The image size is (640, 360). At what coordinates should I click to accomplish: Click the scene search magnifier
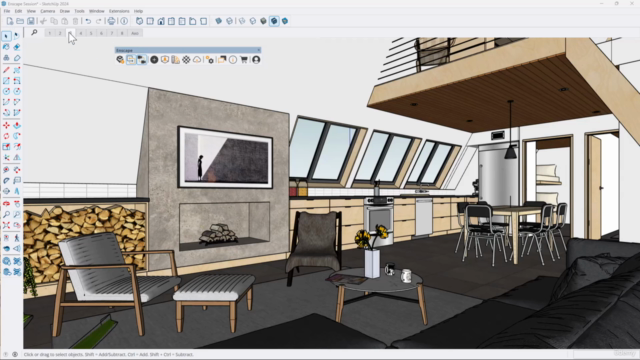34,33
